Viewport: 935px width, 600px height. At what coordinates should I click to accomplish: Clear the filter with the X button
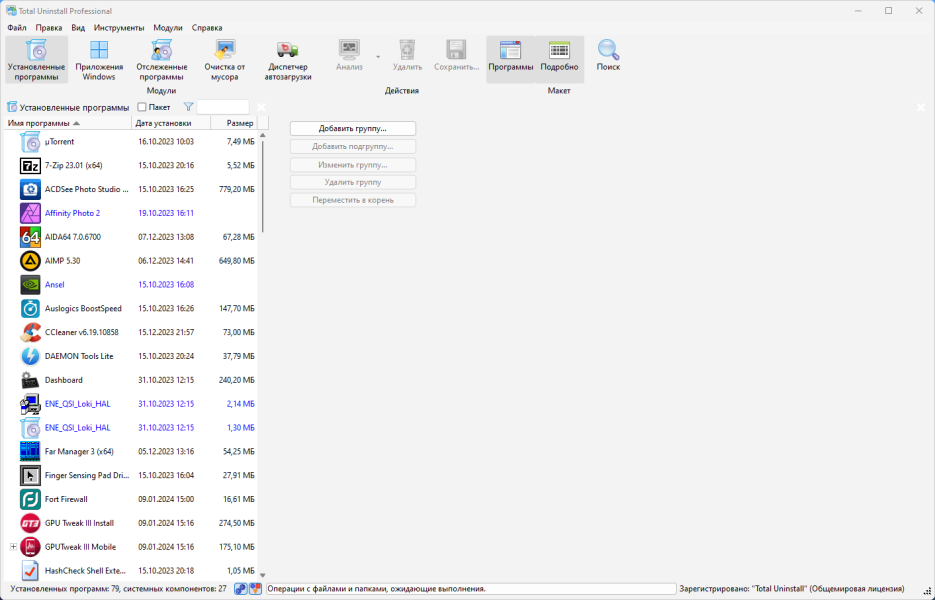click(261, 107)
